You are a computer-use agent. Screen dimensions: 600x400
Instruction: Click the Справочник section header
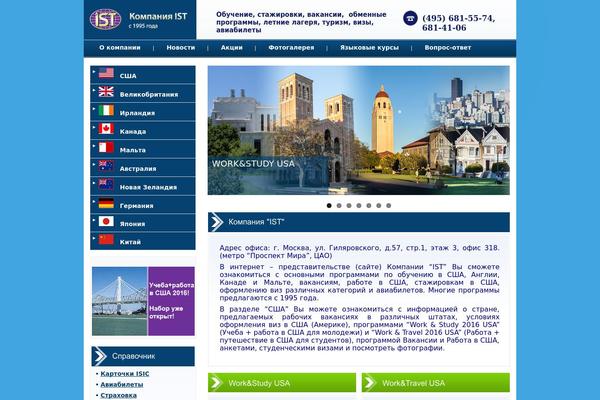143,356
